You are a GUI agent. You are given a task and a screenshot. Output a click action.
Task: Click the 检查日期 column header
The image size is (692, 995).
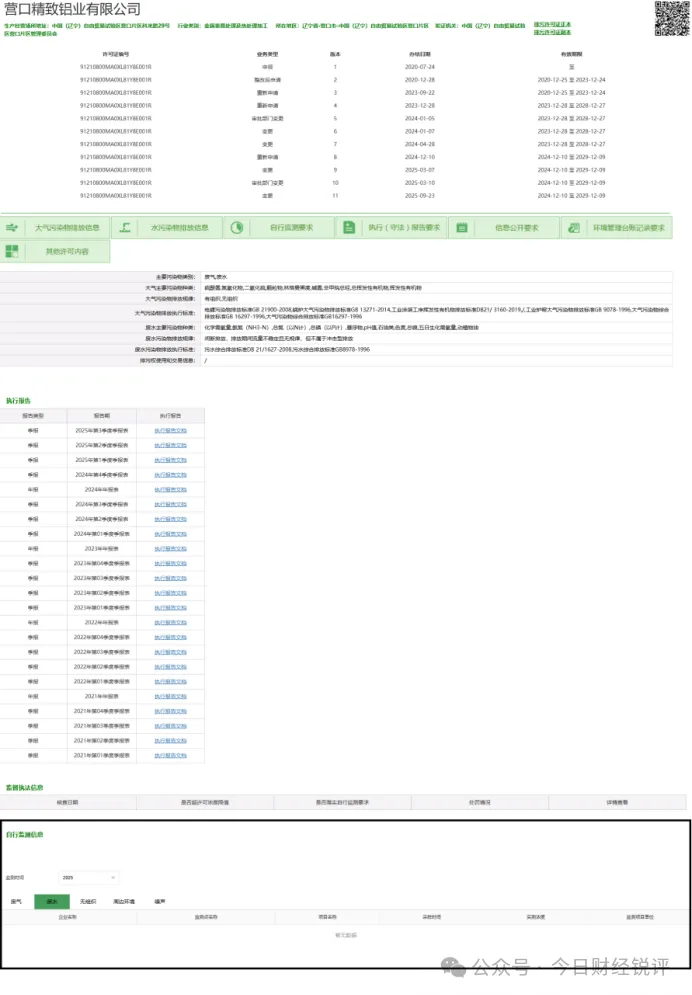pos(67,803)
